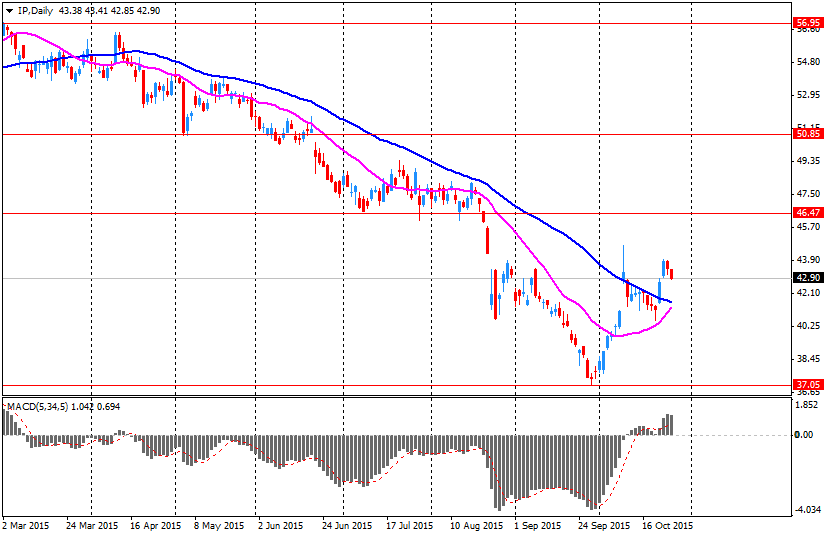
Task: Click the 52.95 price scale value
Action: tap(809, 95)
